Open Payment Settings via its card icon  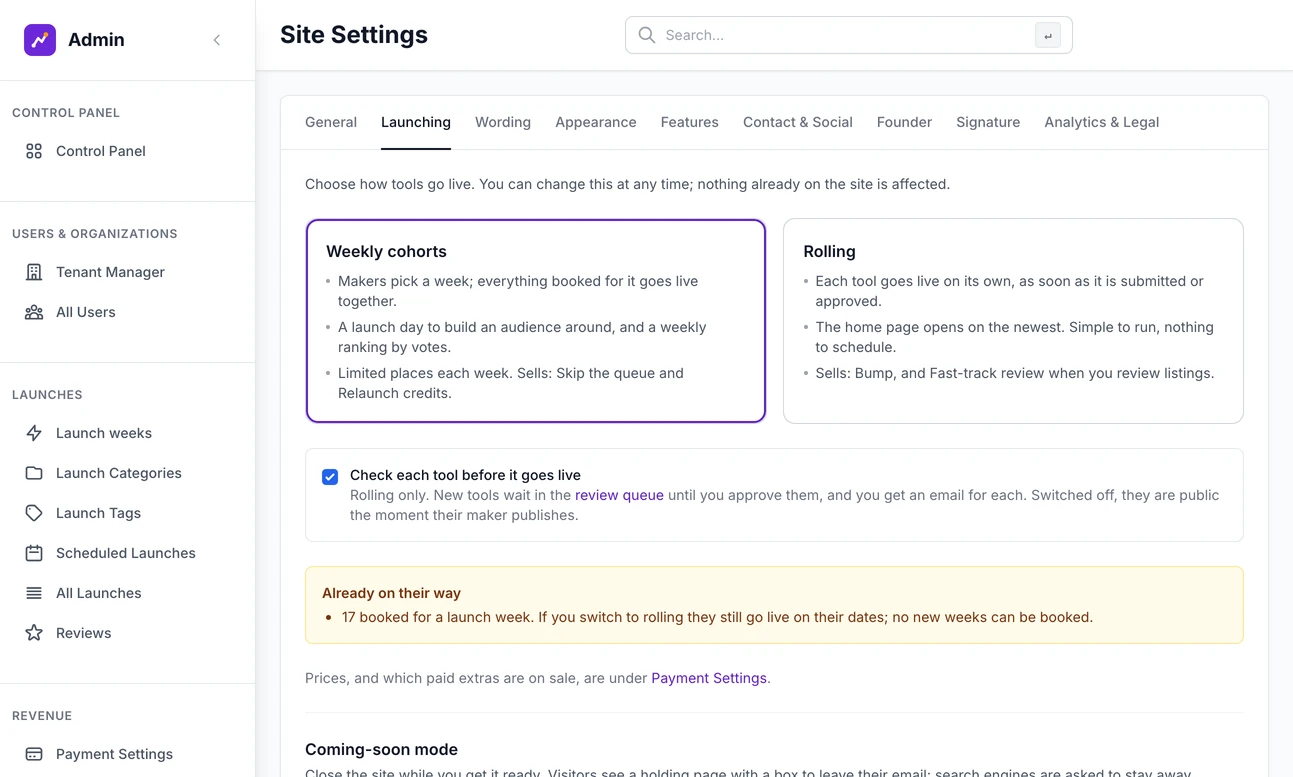[x=34, y=754]
